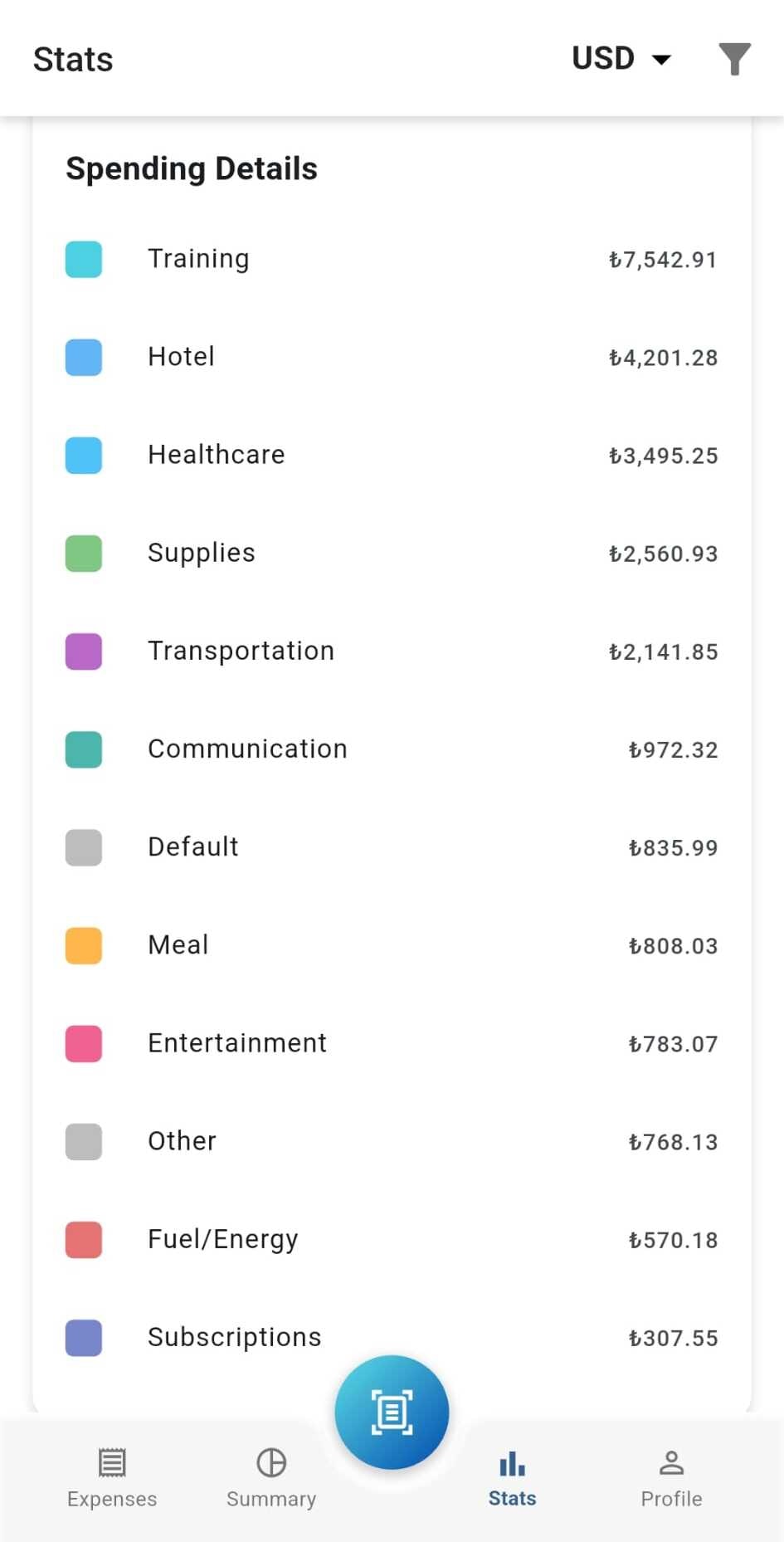Tap the green Supplies color swatch
This screenshot has width=784, height=1542.
tap(84, 553)
